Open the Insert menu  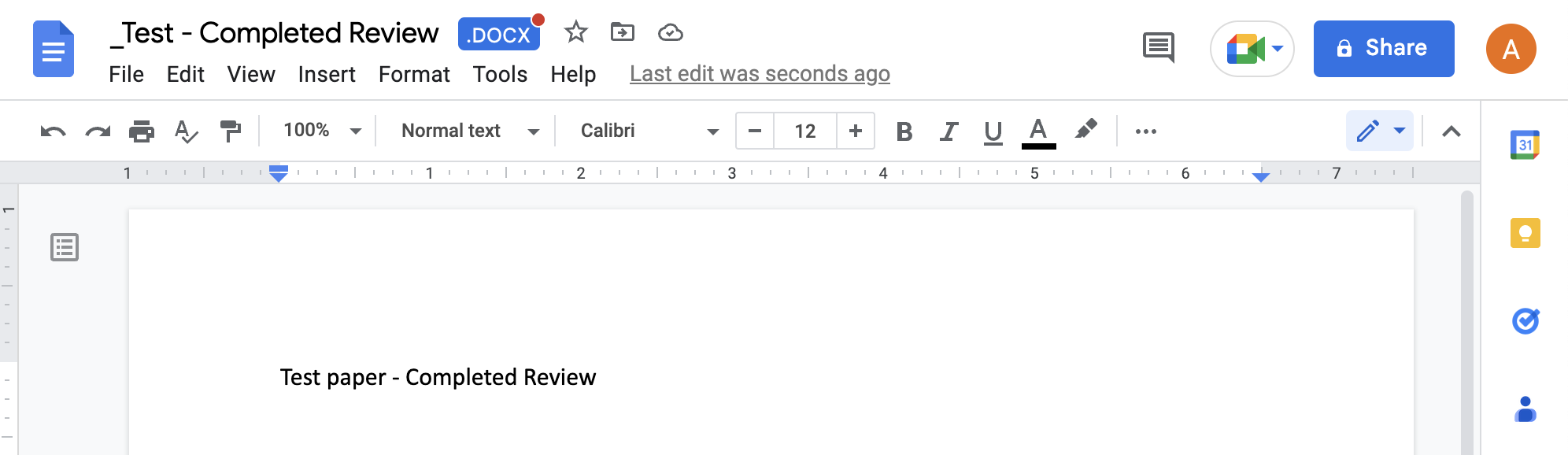pos(327,74)
